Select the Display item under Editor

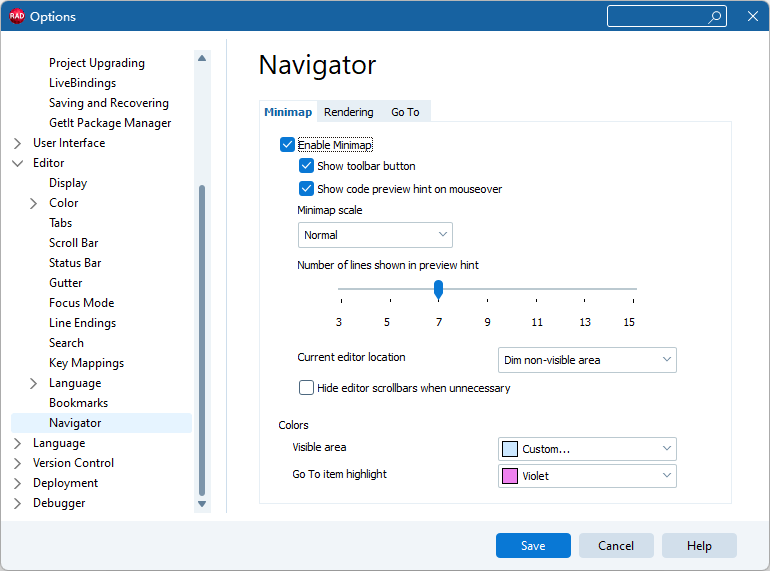68,183
